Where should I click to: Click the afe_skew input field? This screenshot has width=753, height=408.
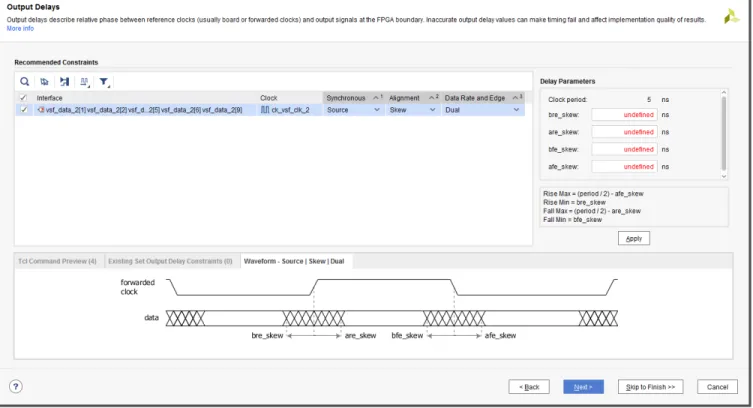[x=624, y=167]
